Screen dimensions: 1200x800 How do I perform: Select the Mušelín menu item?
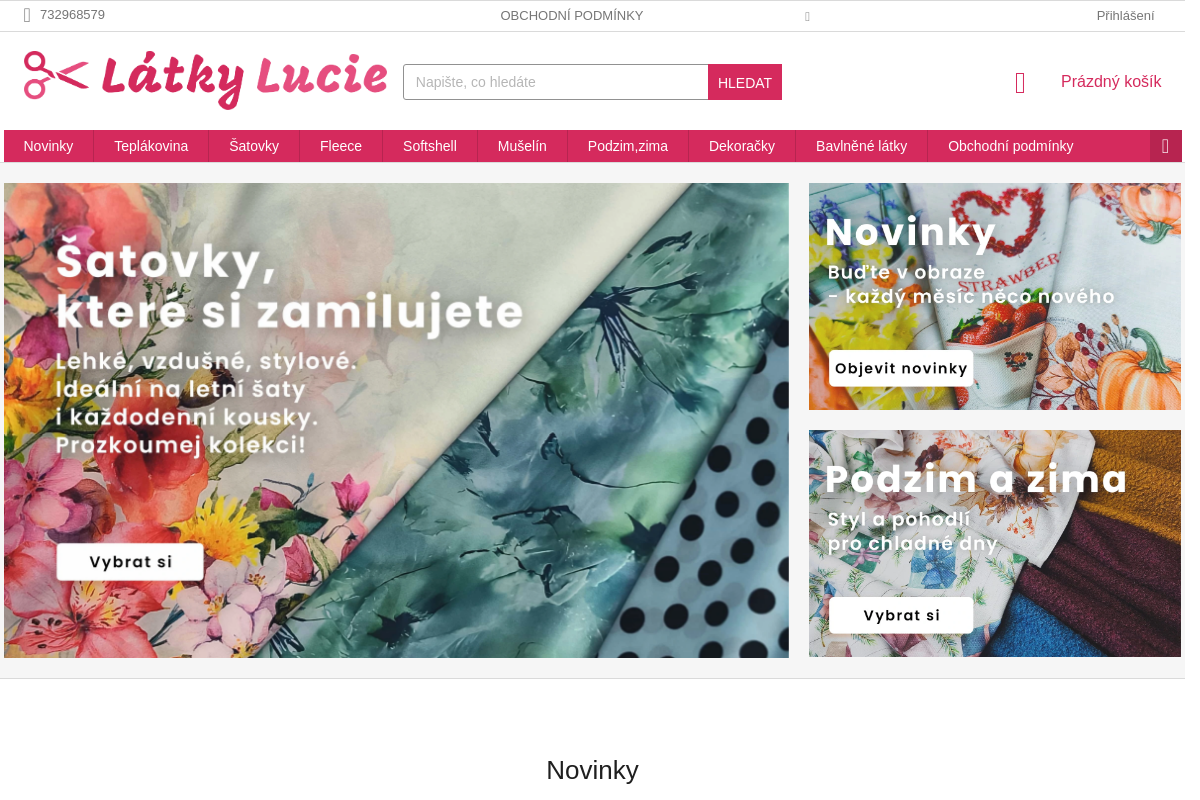tap(522, 146)
